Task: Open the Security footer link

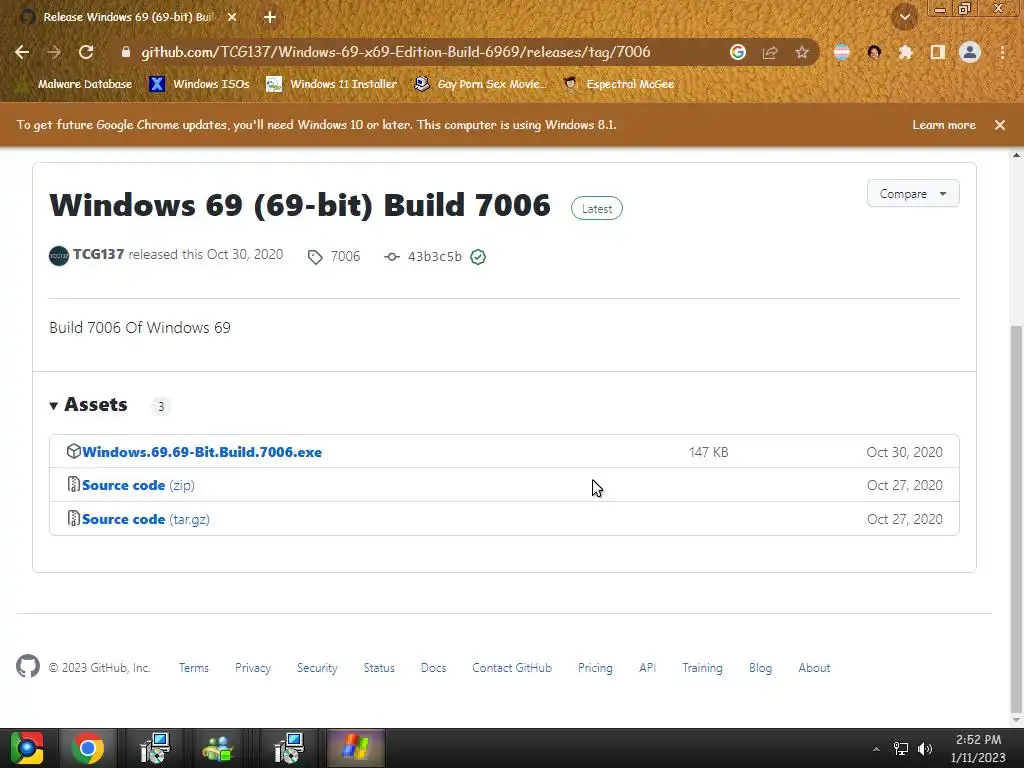Action: coord(317,668)
